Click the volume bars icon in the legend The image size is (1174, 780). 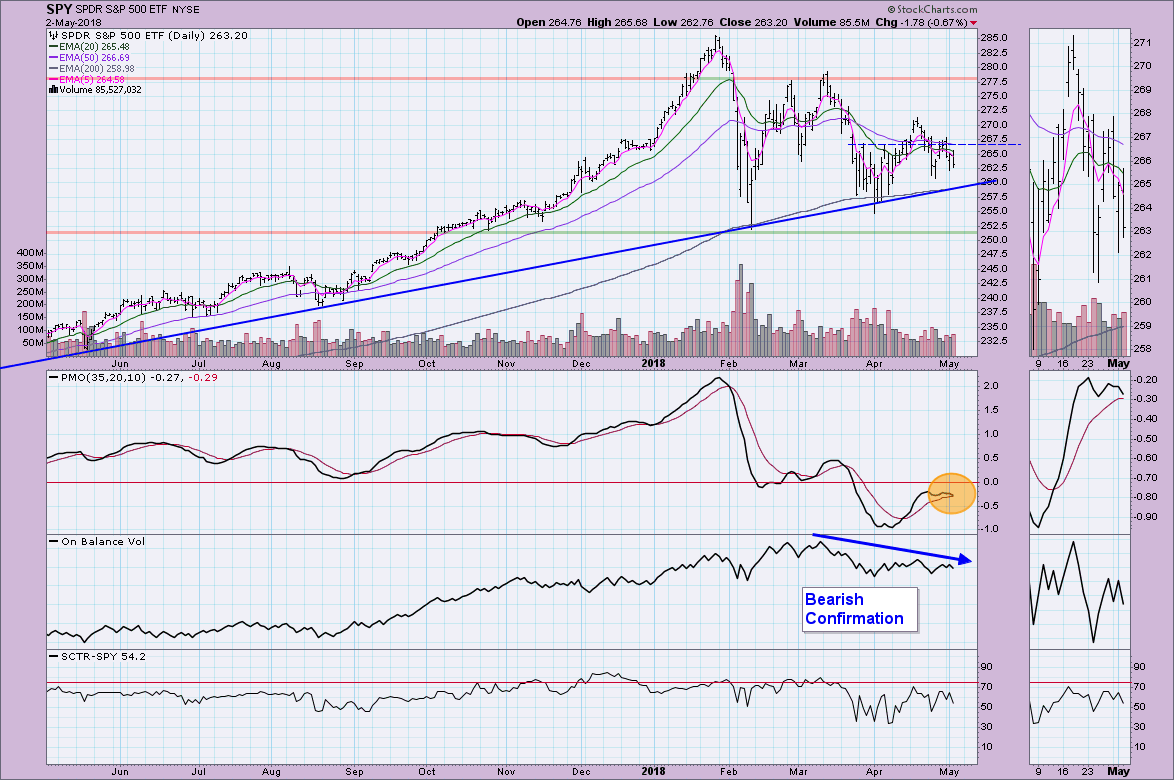53,90
